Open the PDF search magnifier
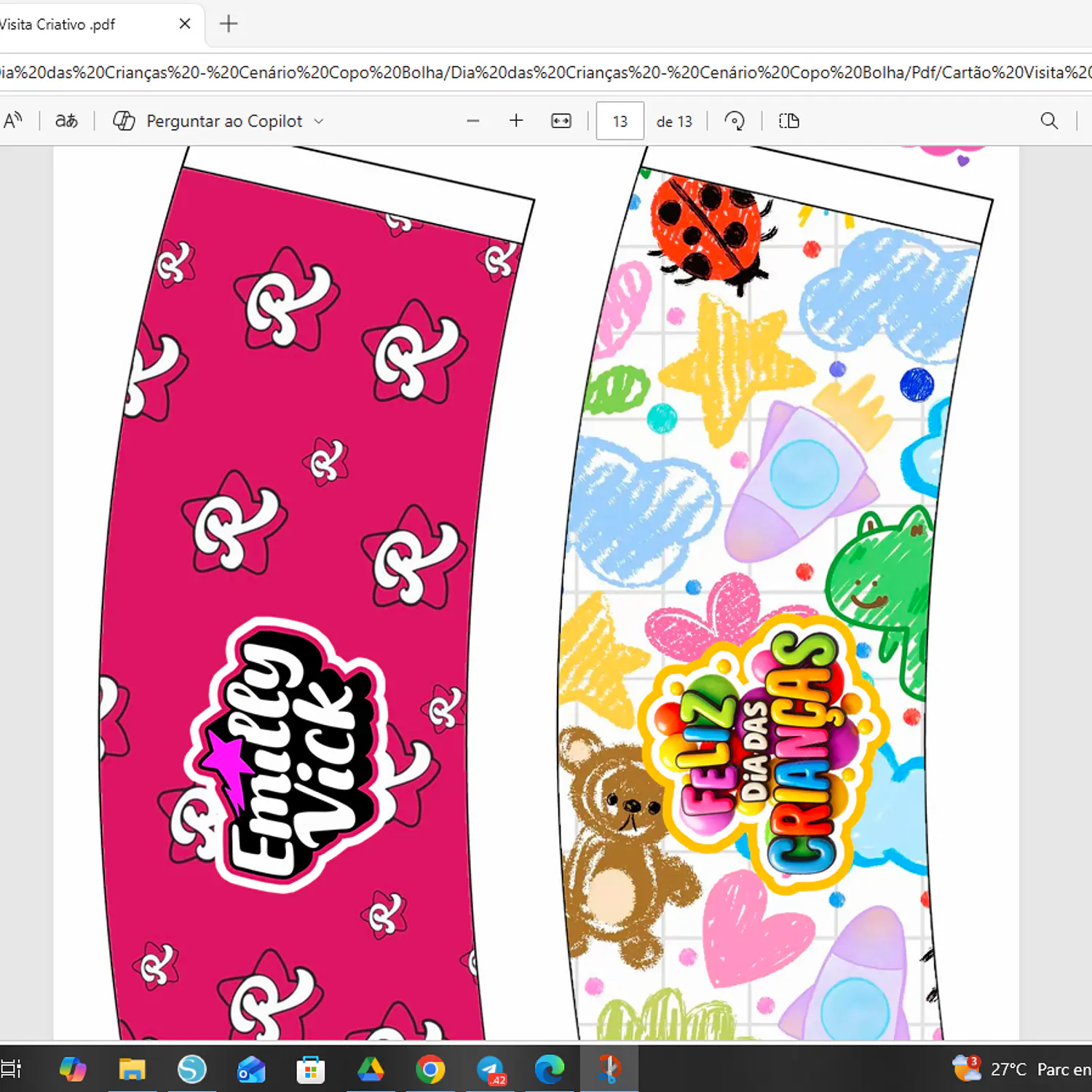The width and height of the screenshot is (1092, 1092). 1049,121
